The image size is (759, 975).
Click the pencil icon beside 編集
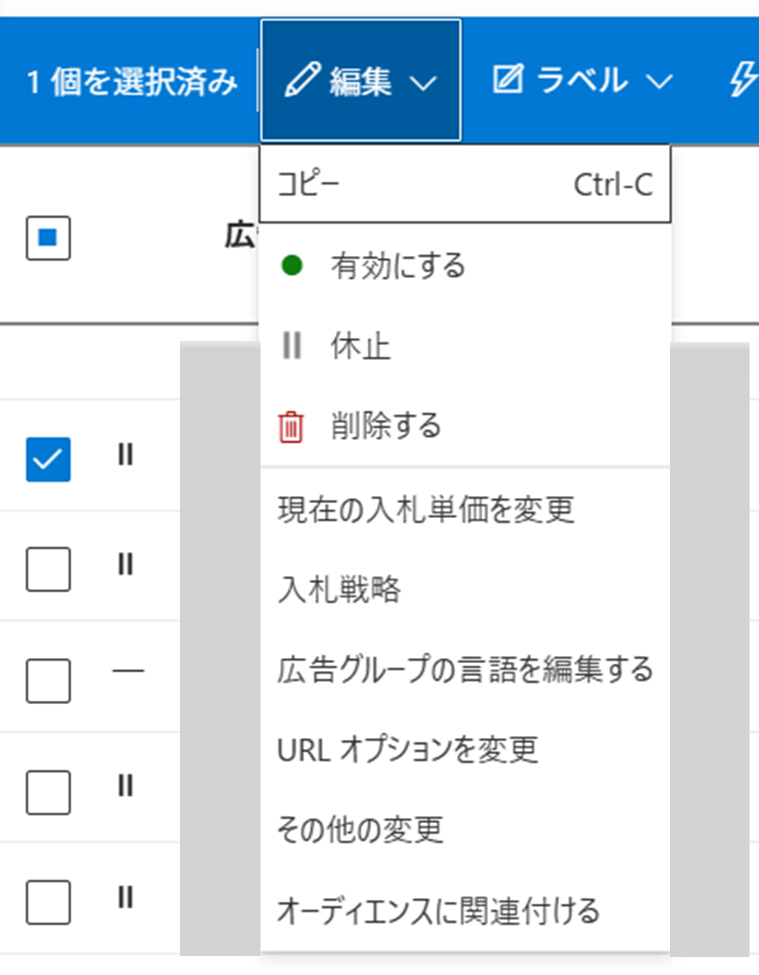[299, 82]
